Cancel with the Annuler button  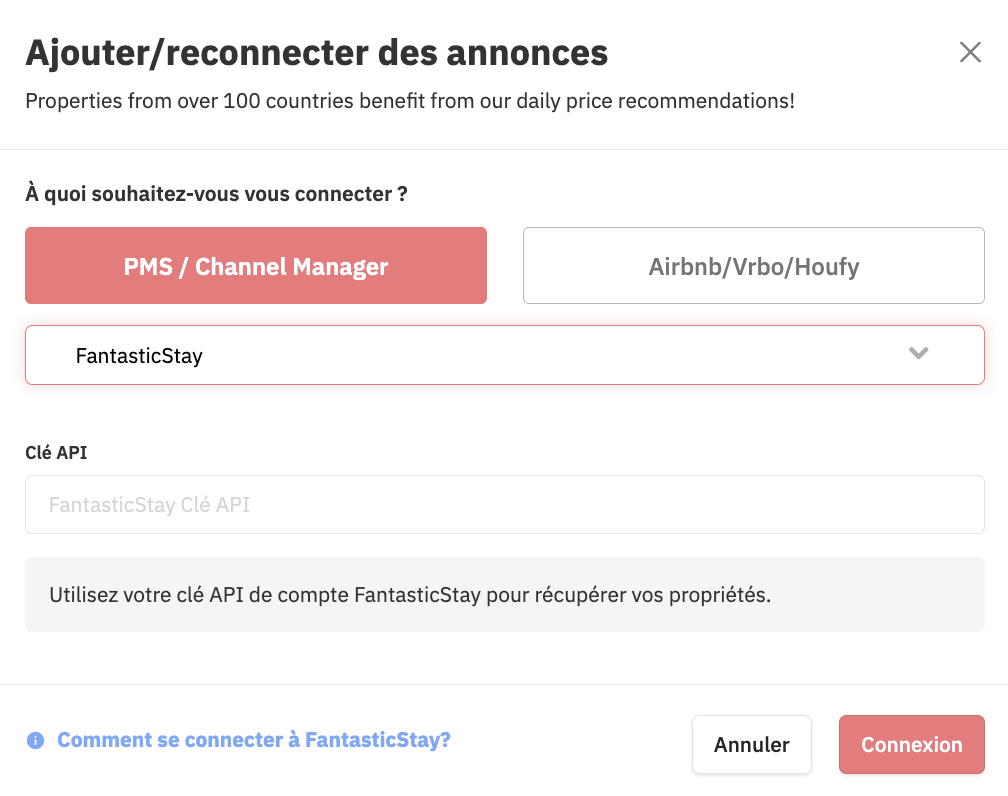tap(752, 745)
